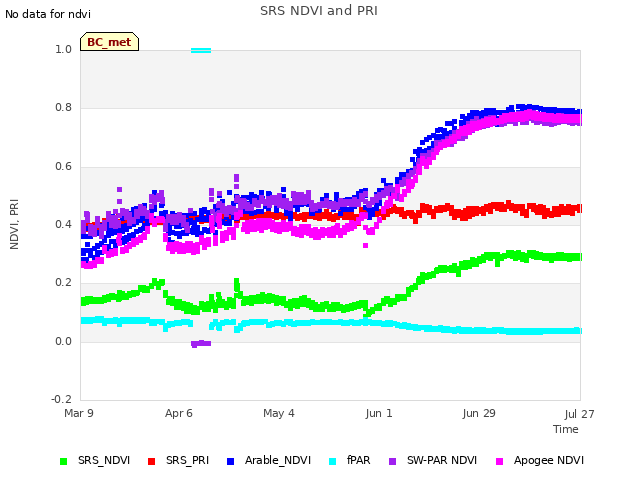Click the cyan fPAR outlier bar at 1.0
Screen dimensions: 640x480
[201, 51]
